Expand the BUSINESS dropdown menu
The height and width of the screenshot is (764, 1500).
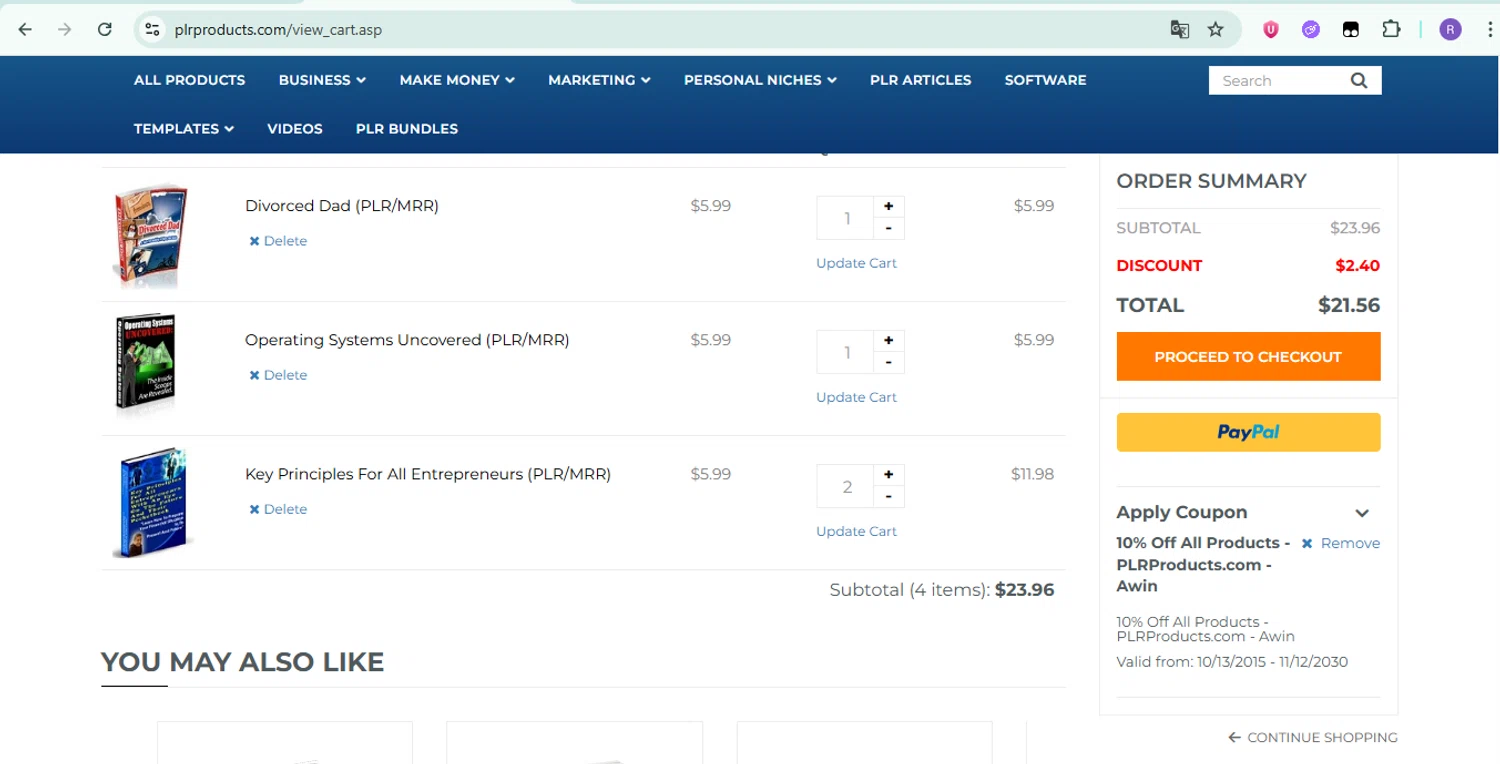click(322, 80)
